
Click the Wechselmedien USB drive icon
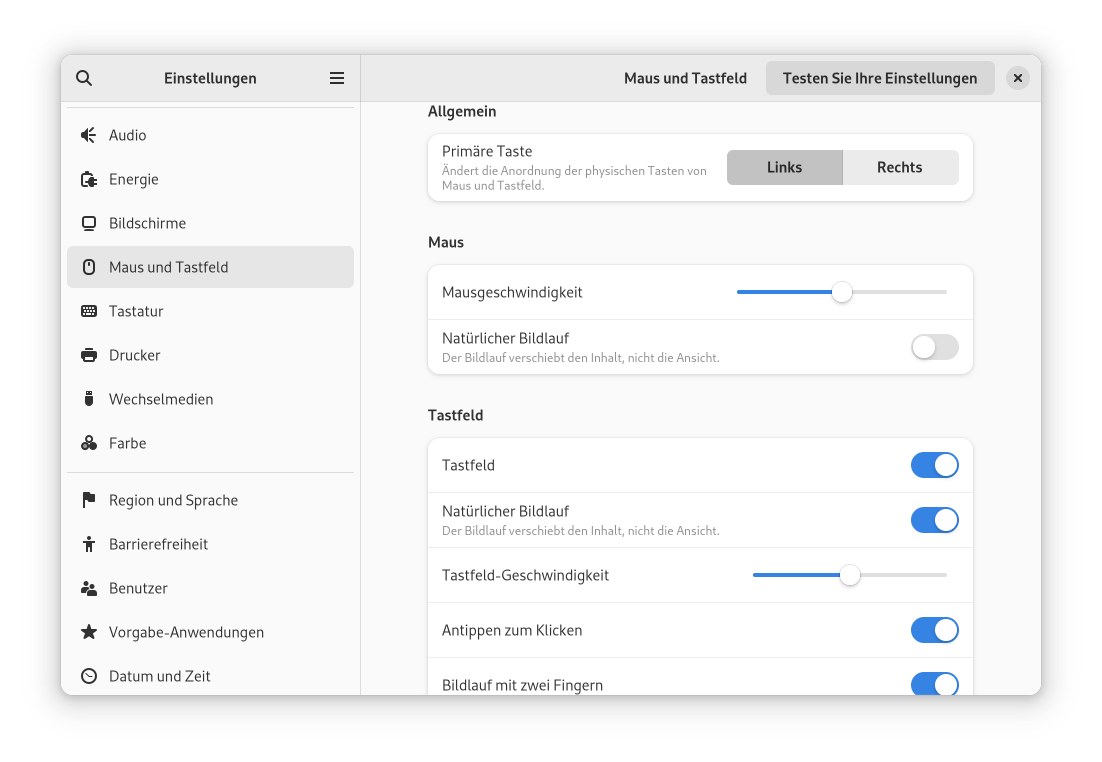pos(89,399)
